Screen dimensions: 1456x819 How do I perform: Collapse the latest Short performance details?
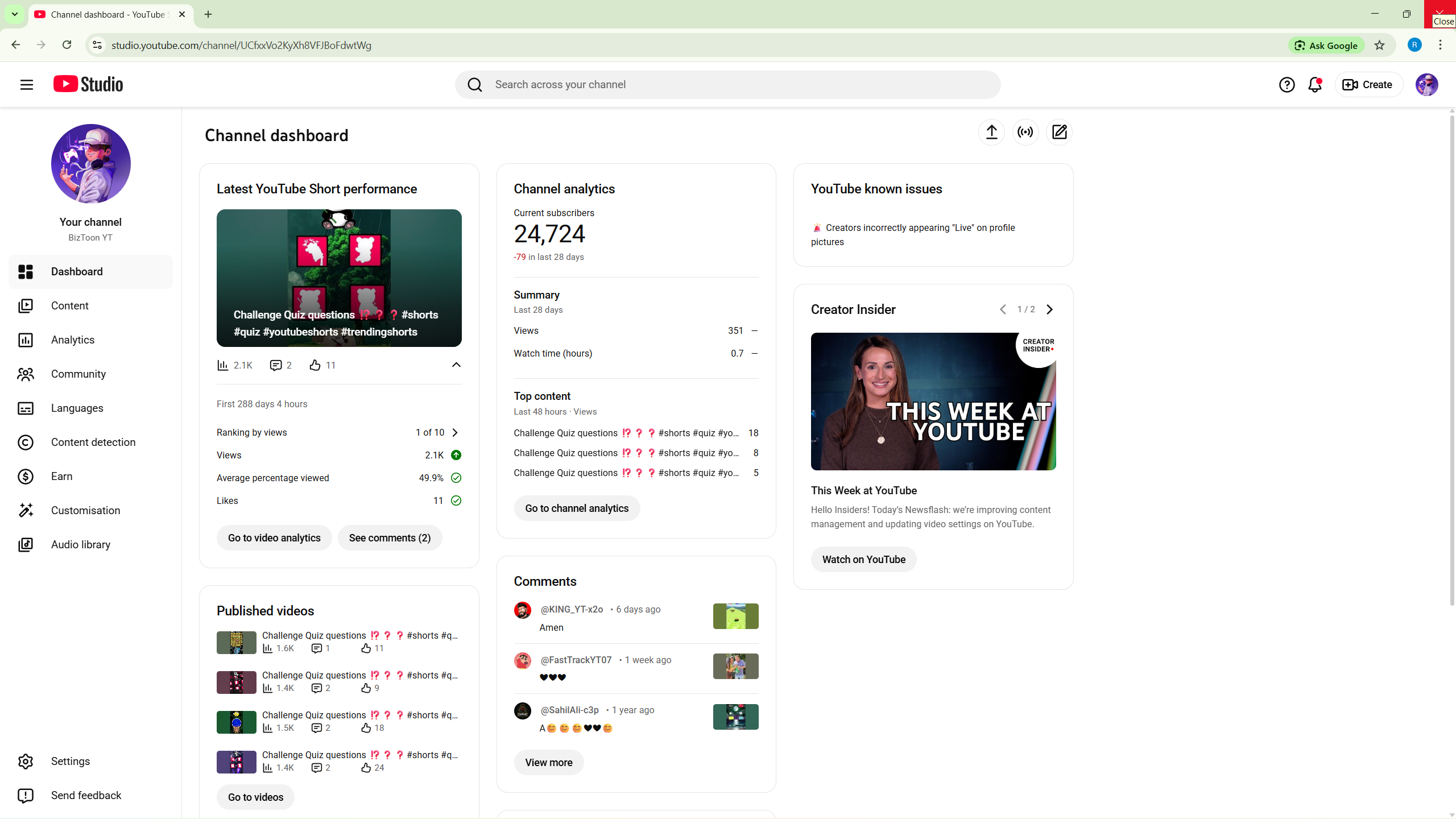click(456, 365)
